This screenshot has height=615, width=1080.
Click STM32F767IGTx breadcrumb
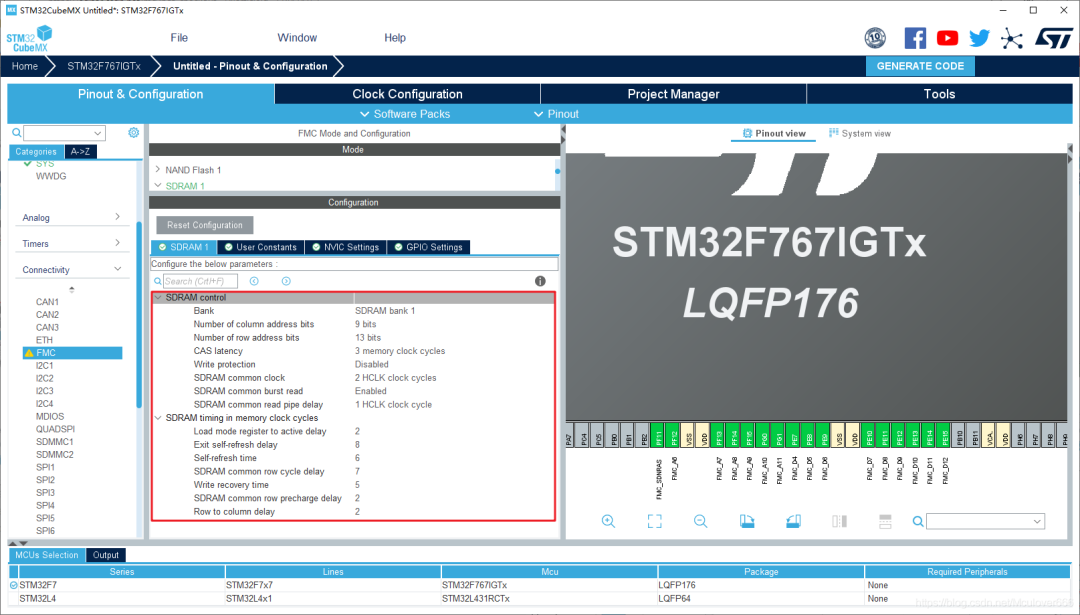tap(104, 66)
